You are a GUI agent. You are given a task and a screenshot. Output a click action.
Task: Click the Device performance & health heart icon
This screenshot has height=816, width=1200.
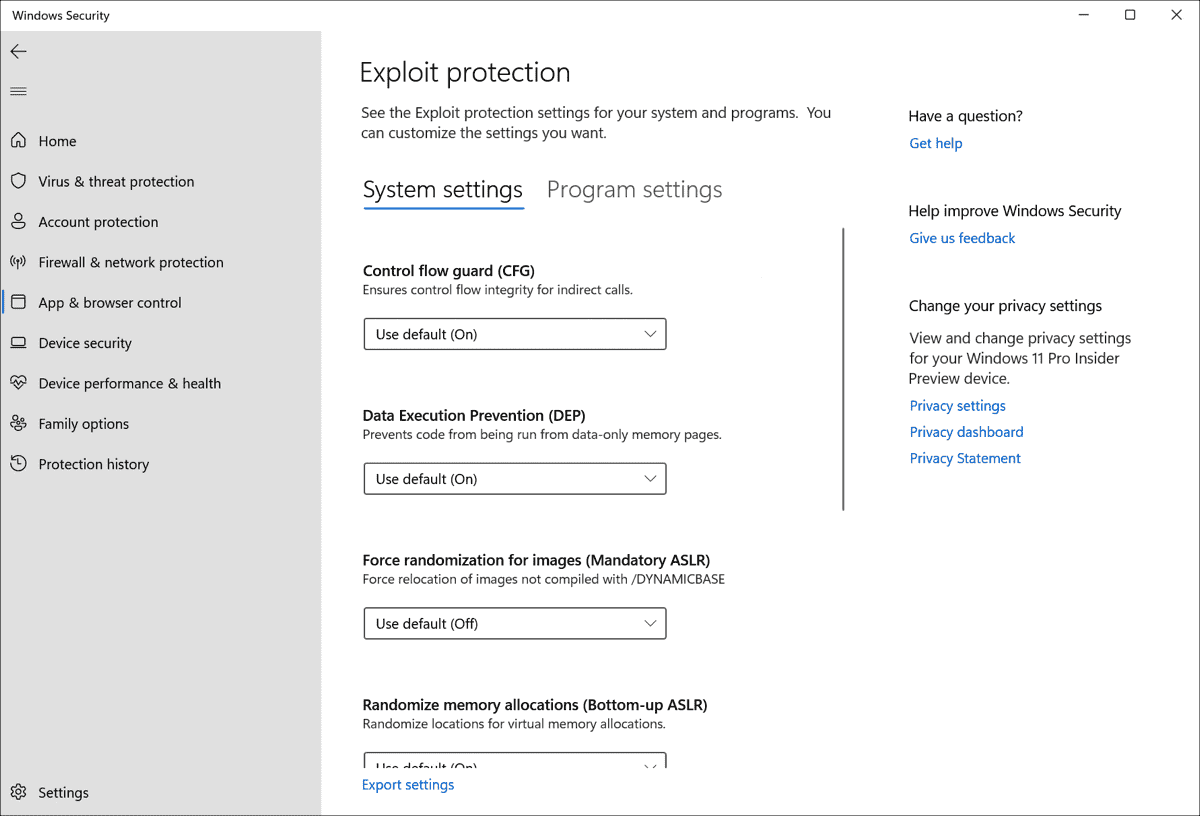[x=18, y=383]
